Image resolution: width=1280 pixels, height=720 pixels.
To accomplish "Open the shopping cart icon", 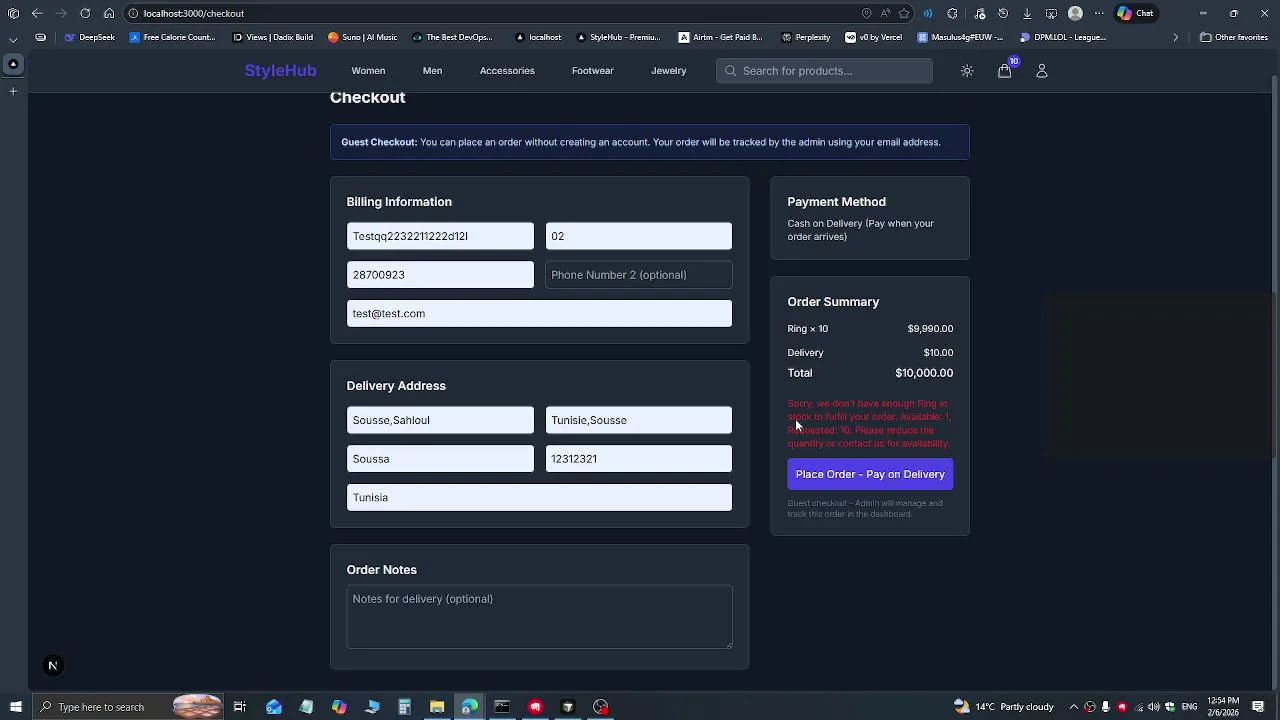I will tap(1004, 71).
